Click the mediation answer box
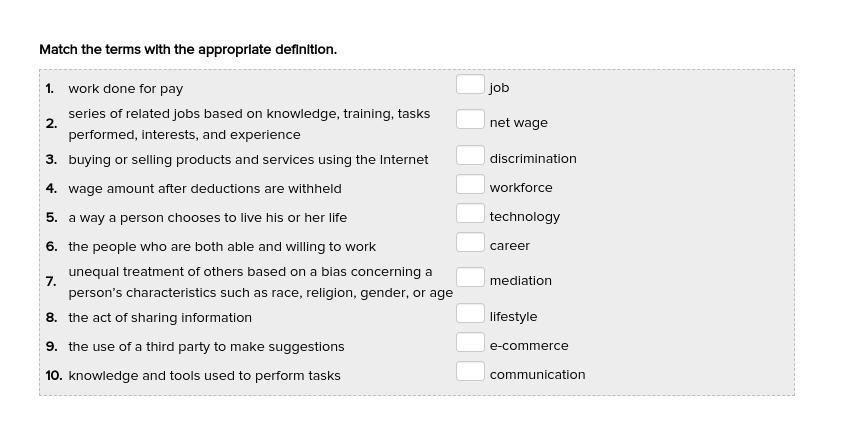Screen dimensions: 844x435 click(470, 277)
